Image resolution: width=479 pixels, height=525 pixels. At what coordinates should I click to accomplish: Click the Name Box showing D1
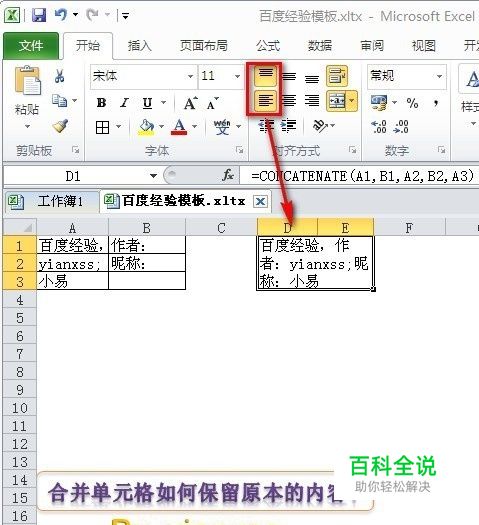[74, 176]
